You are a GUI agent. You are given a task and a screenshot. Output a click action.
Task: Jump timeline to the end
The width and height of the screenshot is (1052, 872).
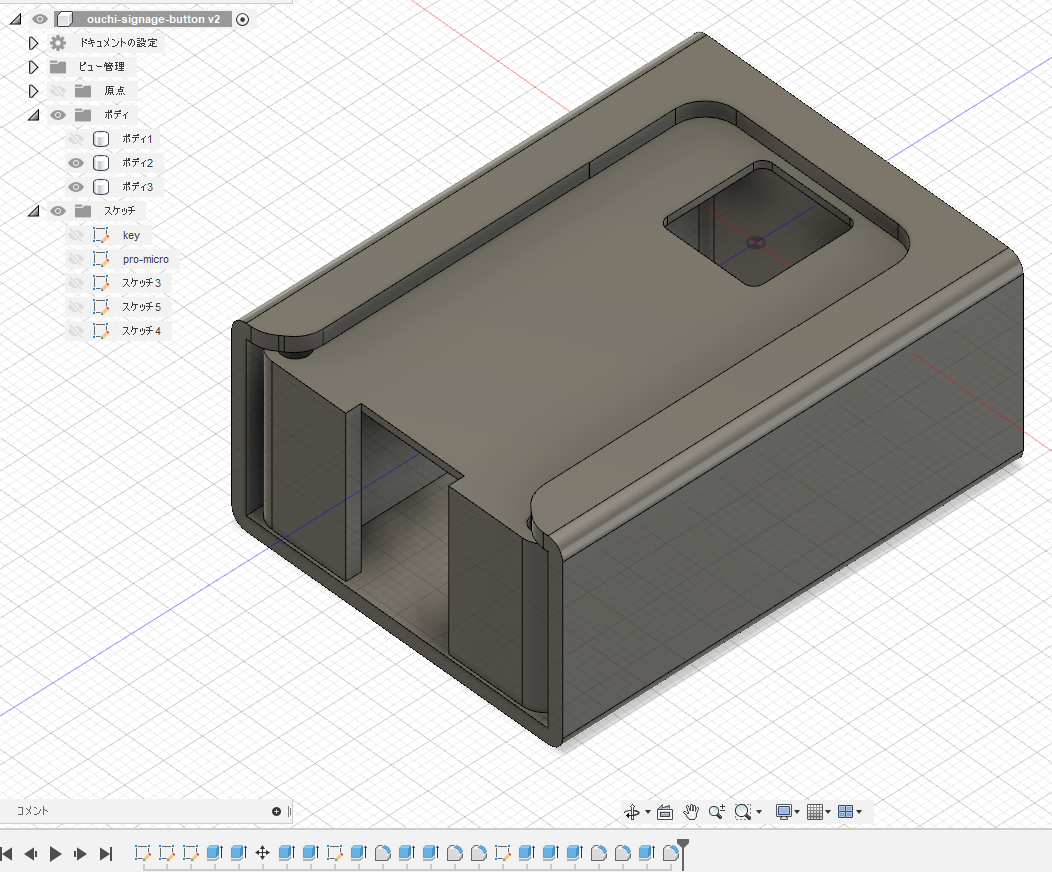click(105, 854)
